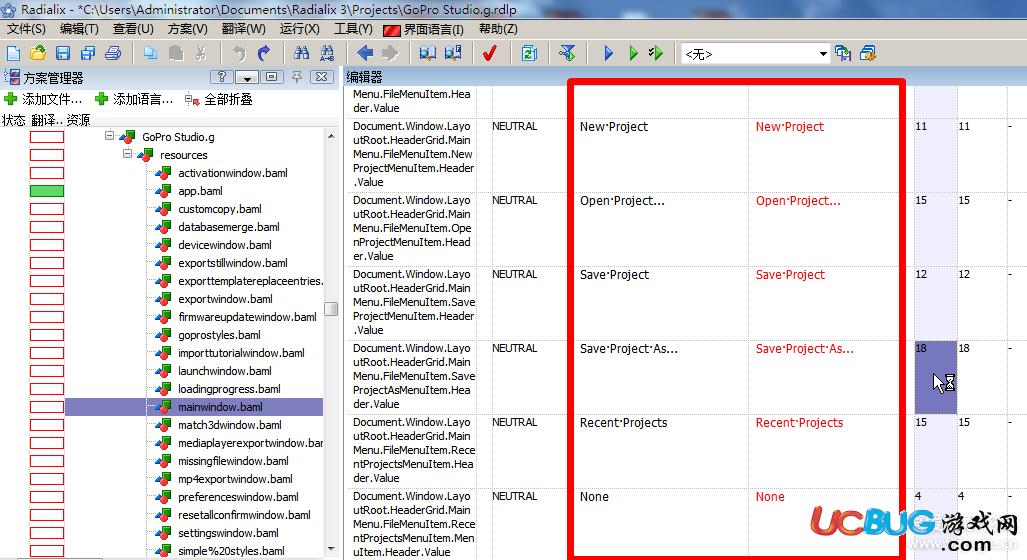Click the 添加语言... button
This screenshot has height=560, width=1027.
(x=134, y=100)
